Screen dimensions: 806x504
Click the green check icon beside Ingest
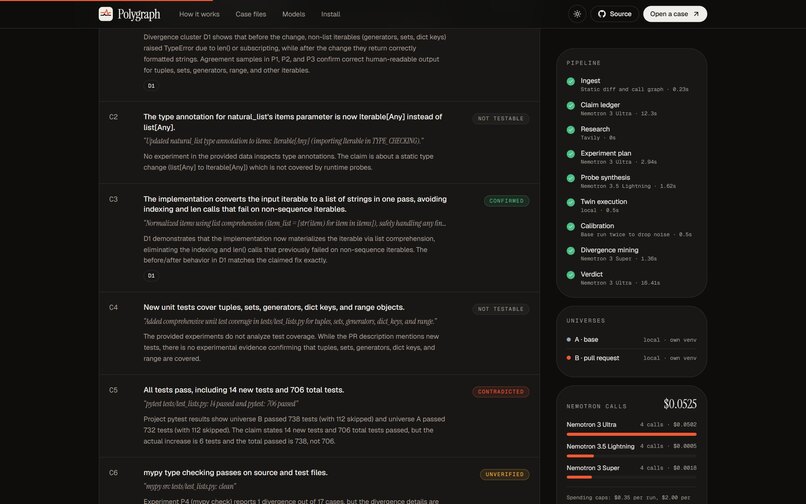tap(571, 81)
